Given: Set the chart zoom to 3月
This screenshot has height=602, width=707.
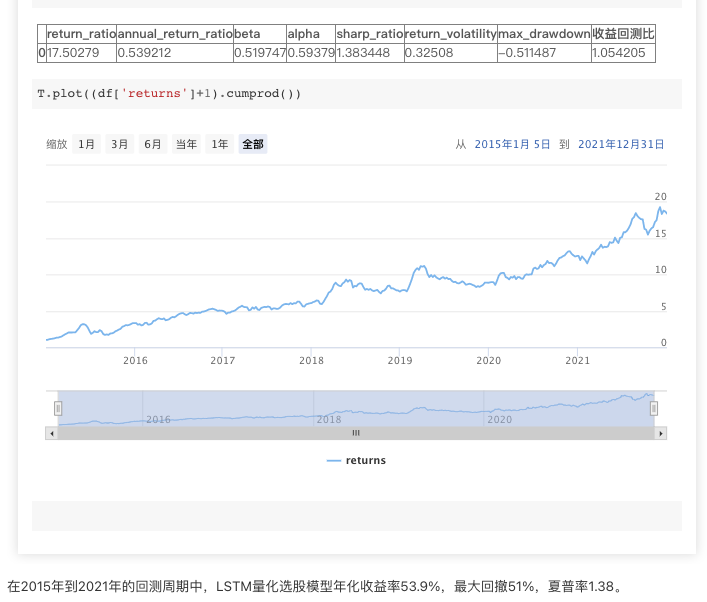Looking at the screenshot, I should click(120, 144).
